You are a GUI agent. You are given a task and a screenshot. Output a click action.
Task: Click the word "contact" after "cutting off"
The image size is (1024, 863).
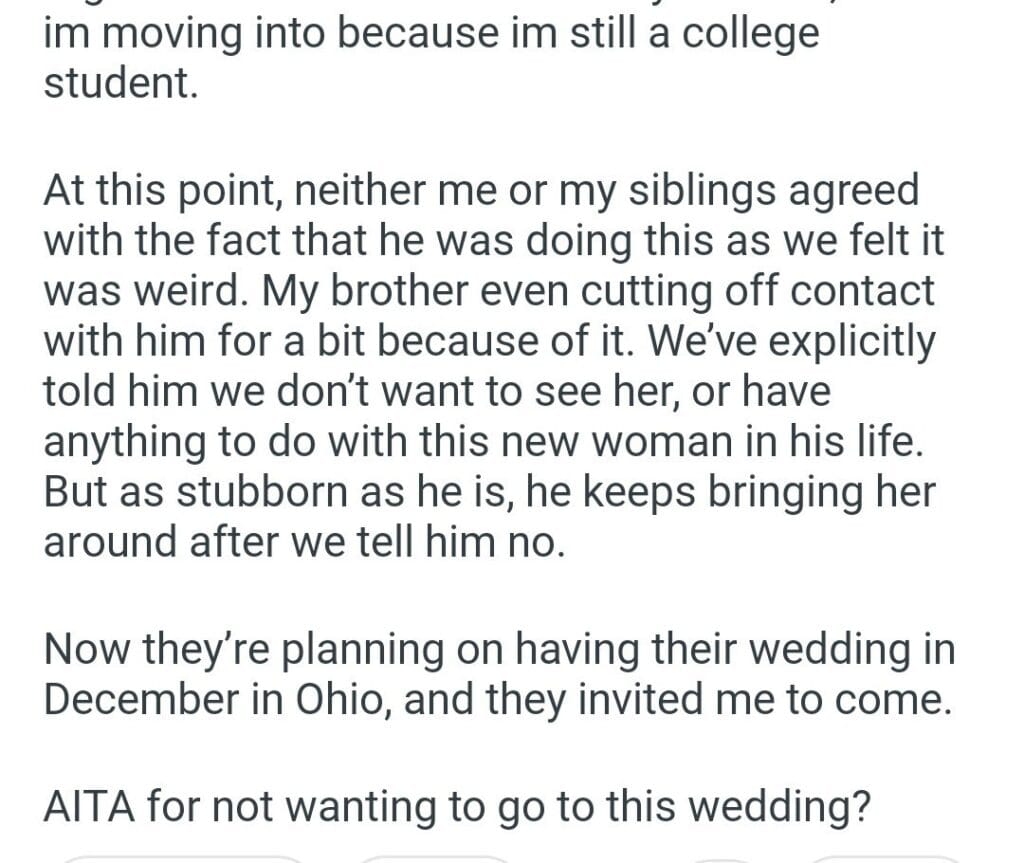pyautogui.click(x=846, y=290)
